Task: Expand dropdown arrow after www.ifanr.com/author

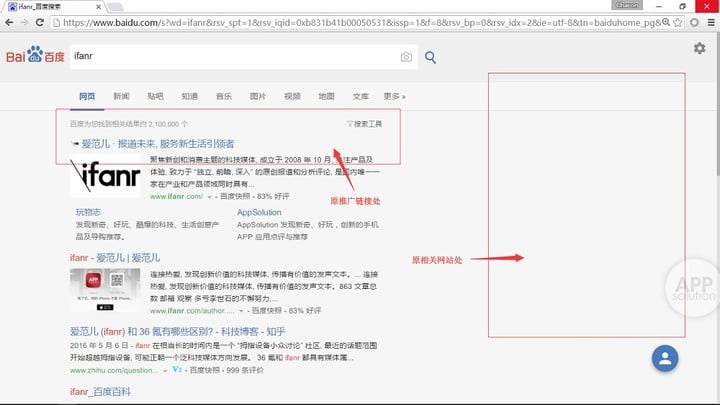Action: [241, 311]
